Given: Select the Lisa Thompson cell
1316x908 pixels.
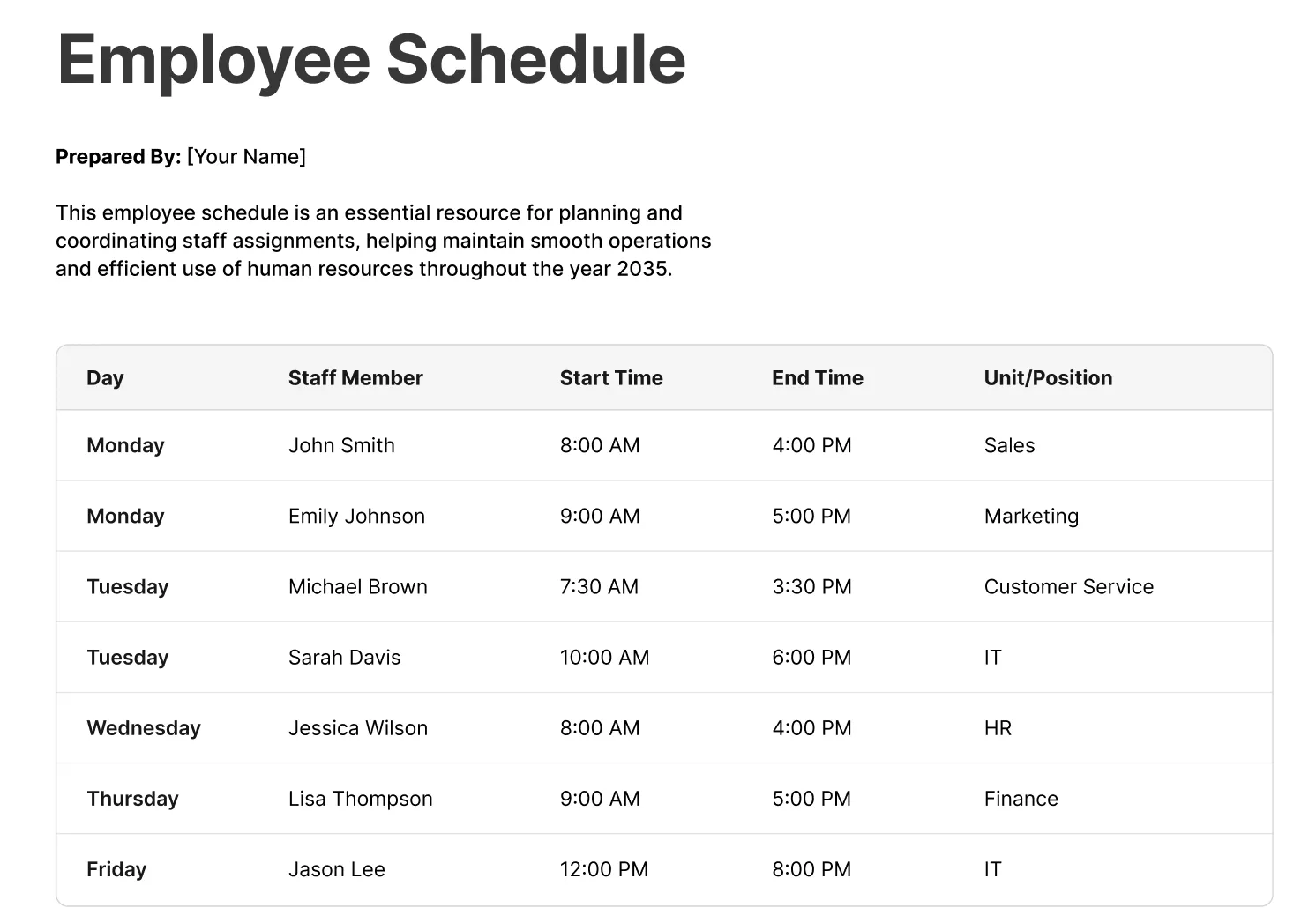Looking at the screenshot, I should 360,799.
